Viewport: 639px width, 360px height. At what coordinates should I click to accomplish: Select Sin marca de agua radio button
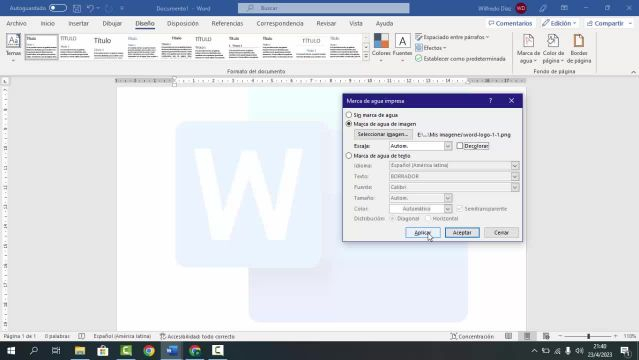pyautogui.click(x=349, y=115)
